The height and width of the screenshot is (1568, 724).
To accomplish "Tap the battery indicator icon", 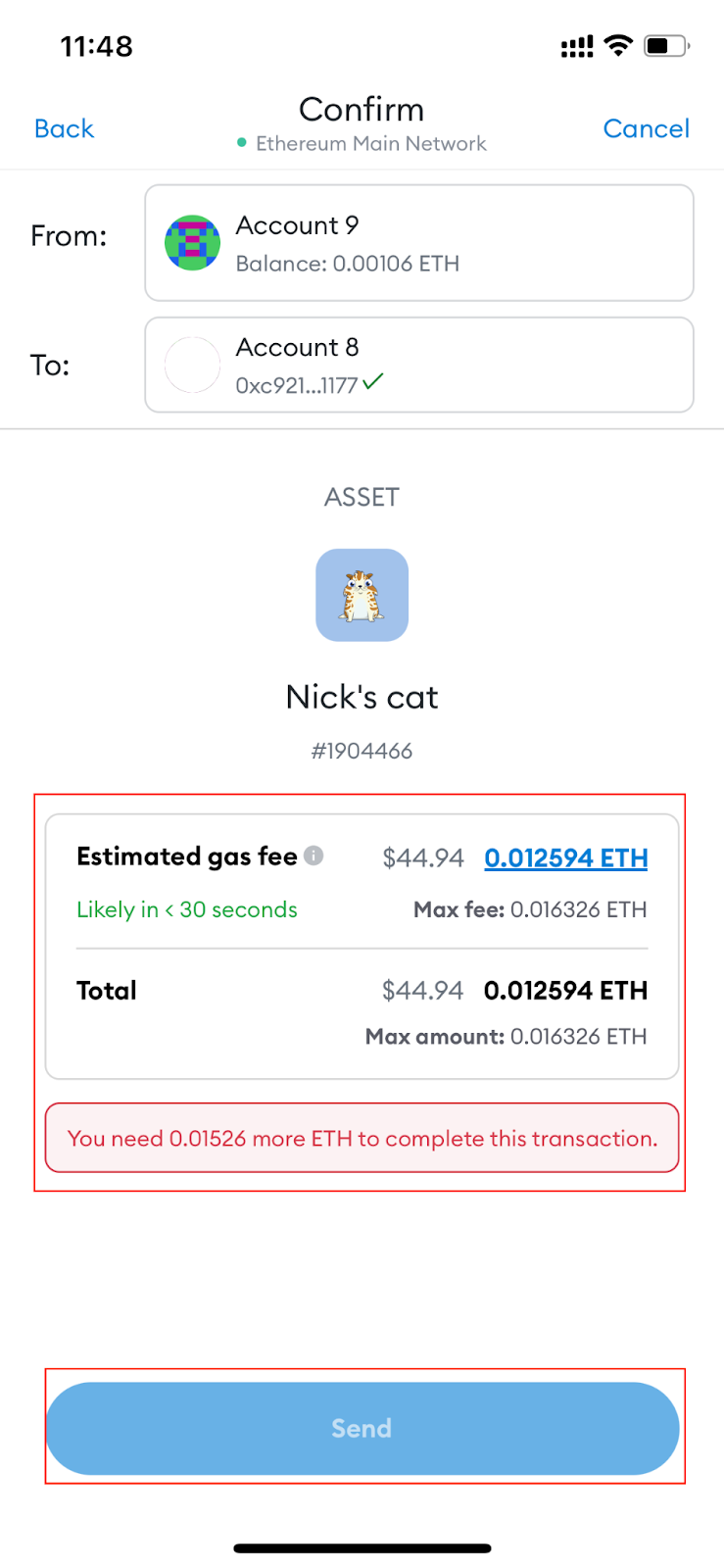I will 666,45.
